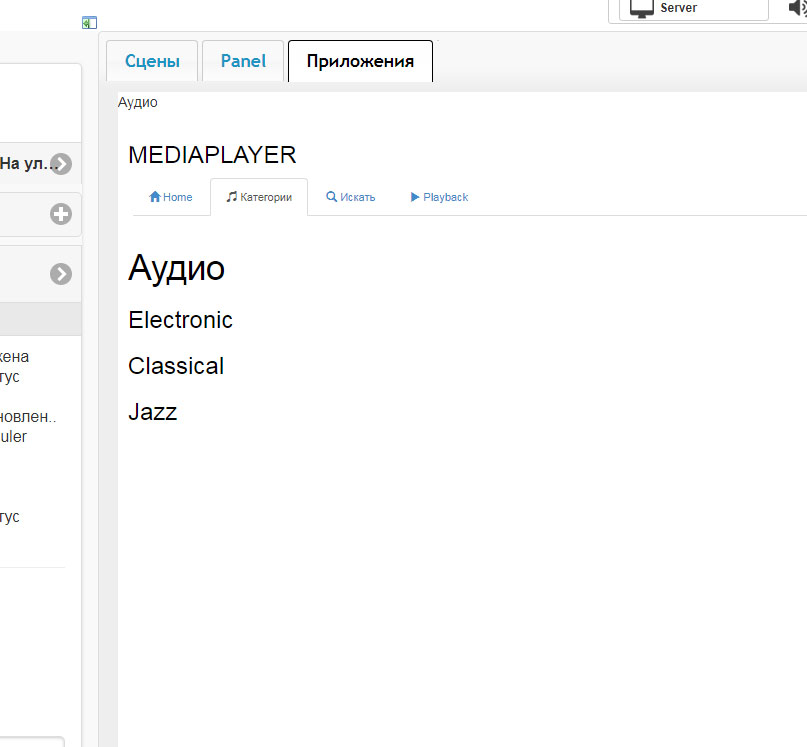Click the sidebar collapse panel icon
807x747 pixels.
pyautogui.click(x=89, y=23)
